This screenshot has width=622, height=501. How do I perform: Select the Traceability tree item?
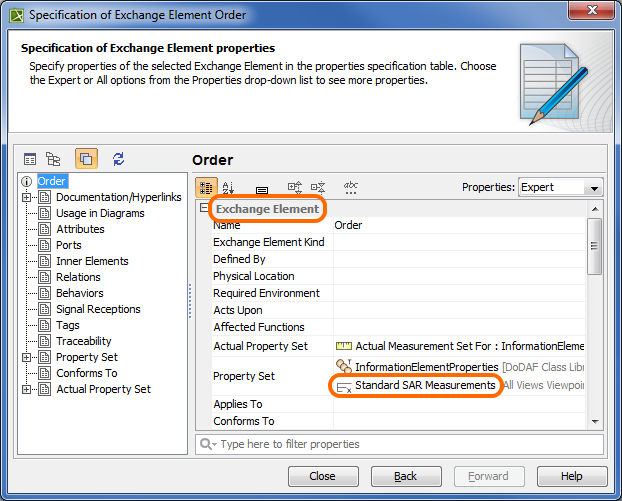tap(84, 341)
